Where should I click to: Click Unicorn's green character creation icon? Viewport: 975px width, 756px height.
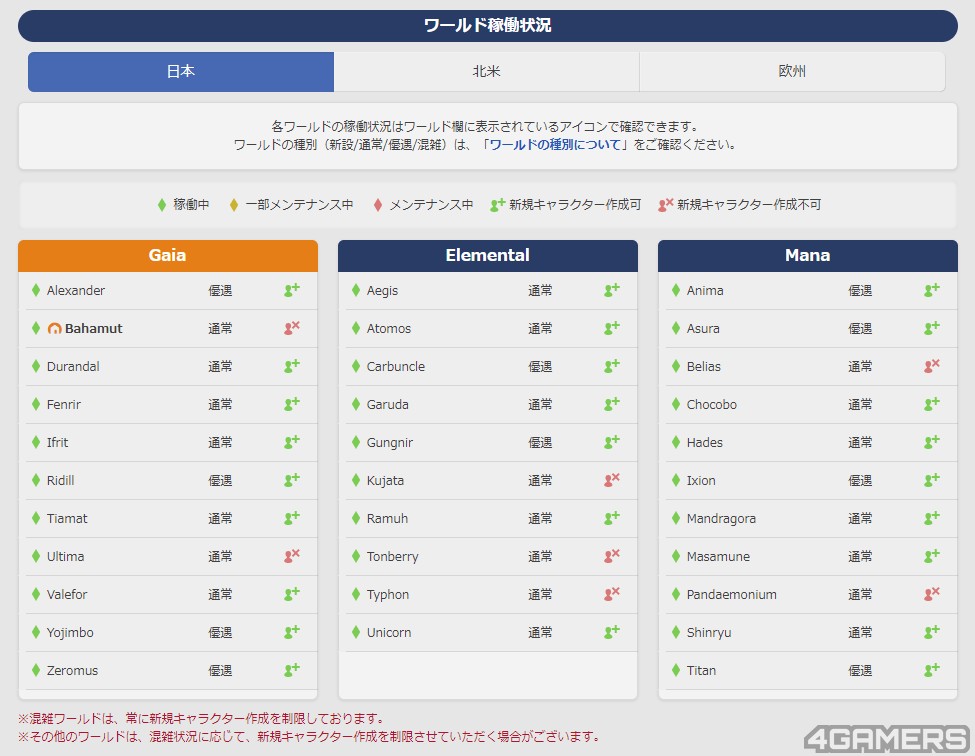pos(612,632)
